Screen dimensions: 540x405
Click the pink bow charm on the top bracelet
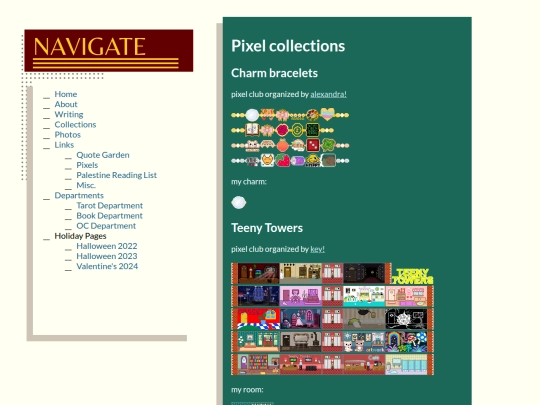point(282,115)
